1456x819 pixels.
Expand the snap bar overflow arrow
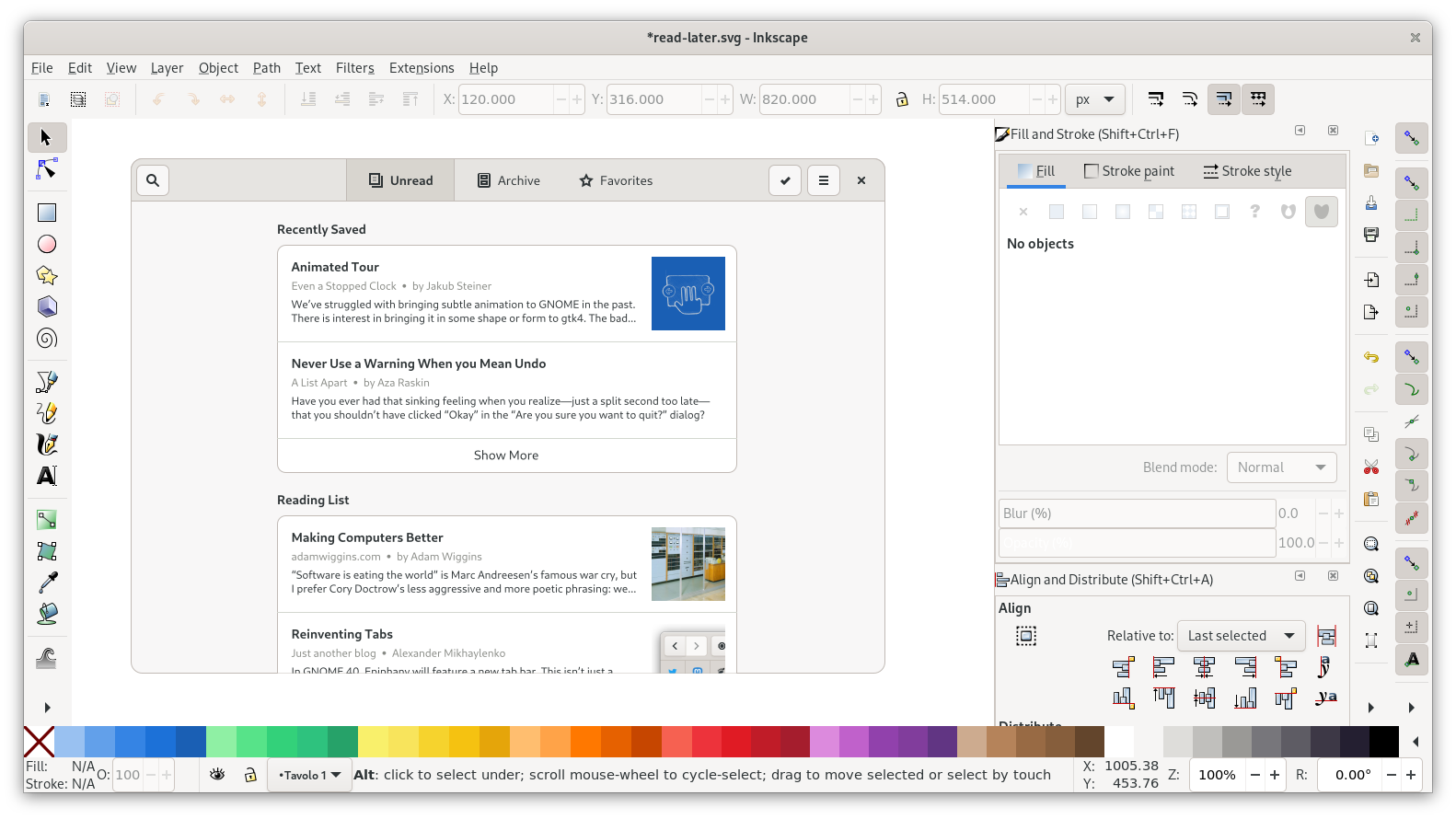tap(1412, 708)
